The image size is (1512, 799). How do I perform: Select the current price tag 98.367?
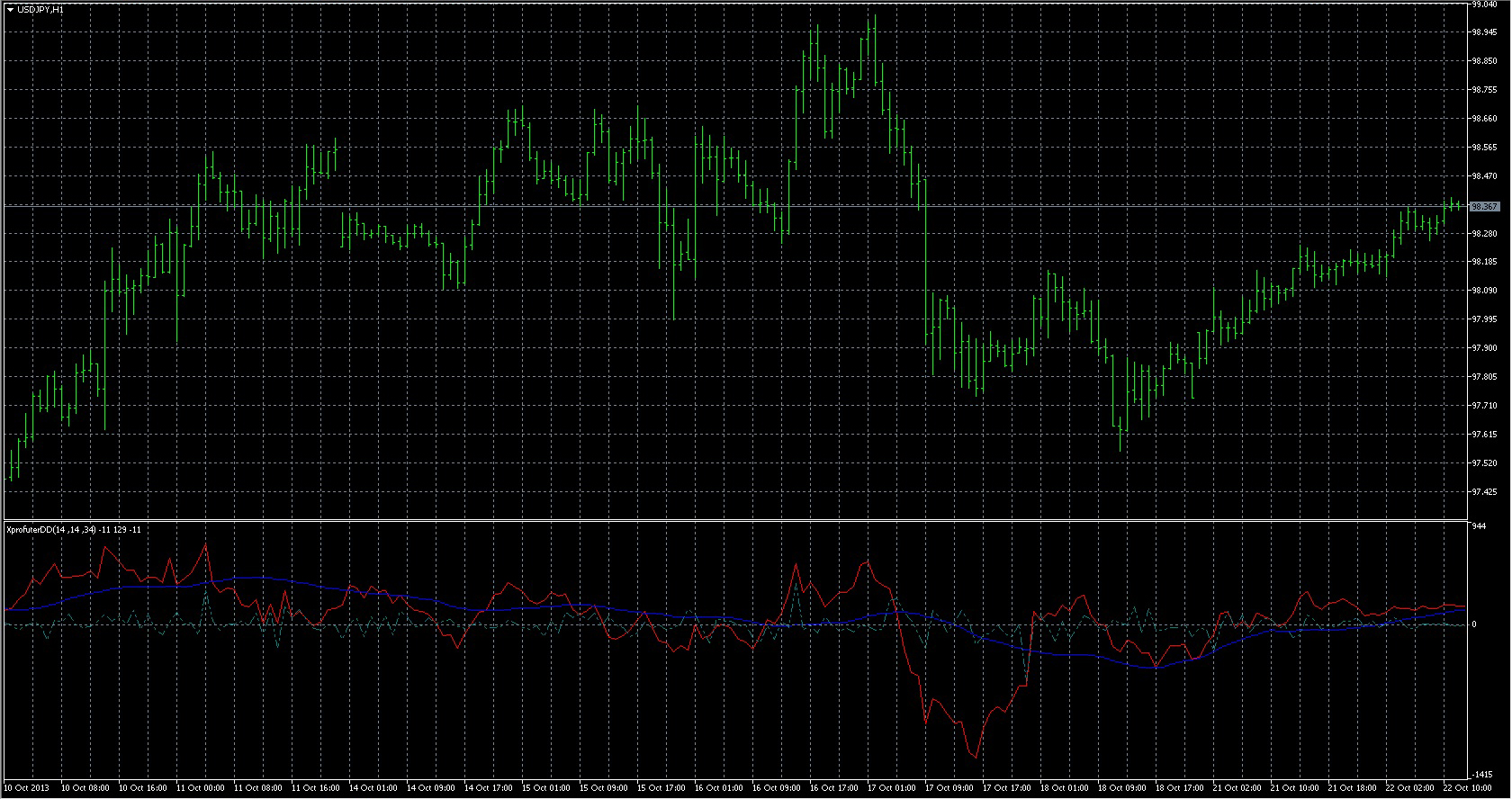coord(1484,207)
